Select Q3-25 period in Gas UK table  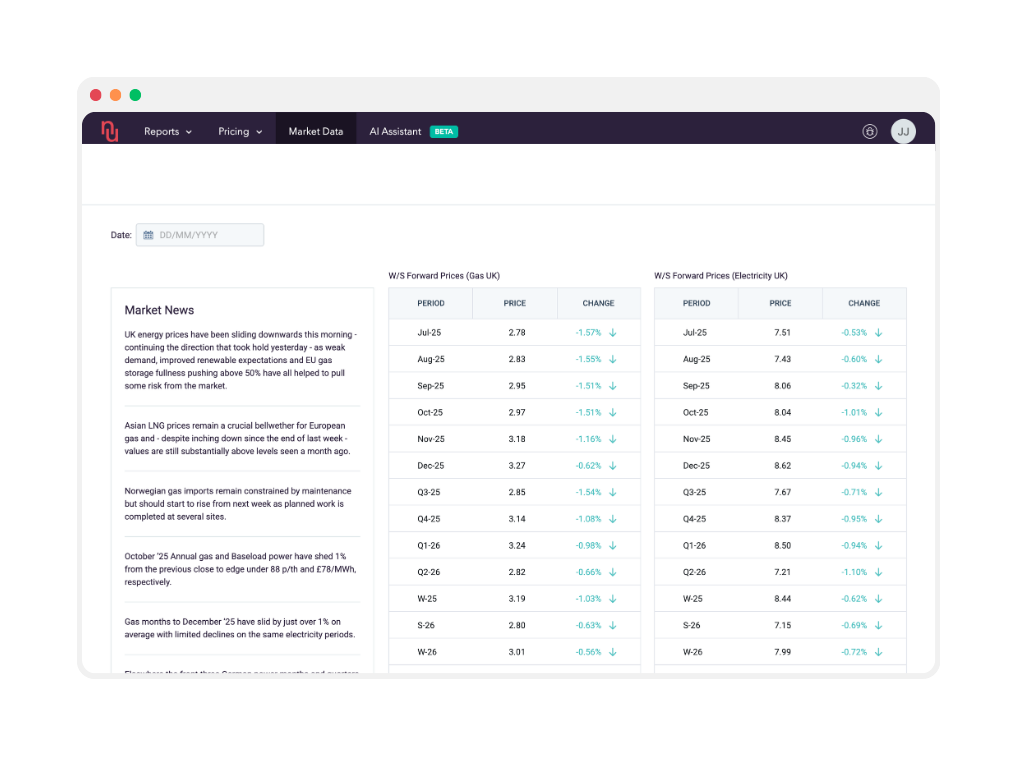click(x=429, y=492)
